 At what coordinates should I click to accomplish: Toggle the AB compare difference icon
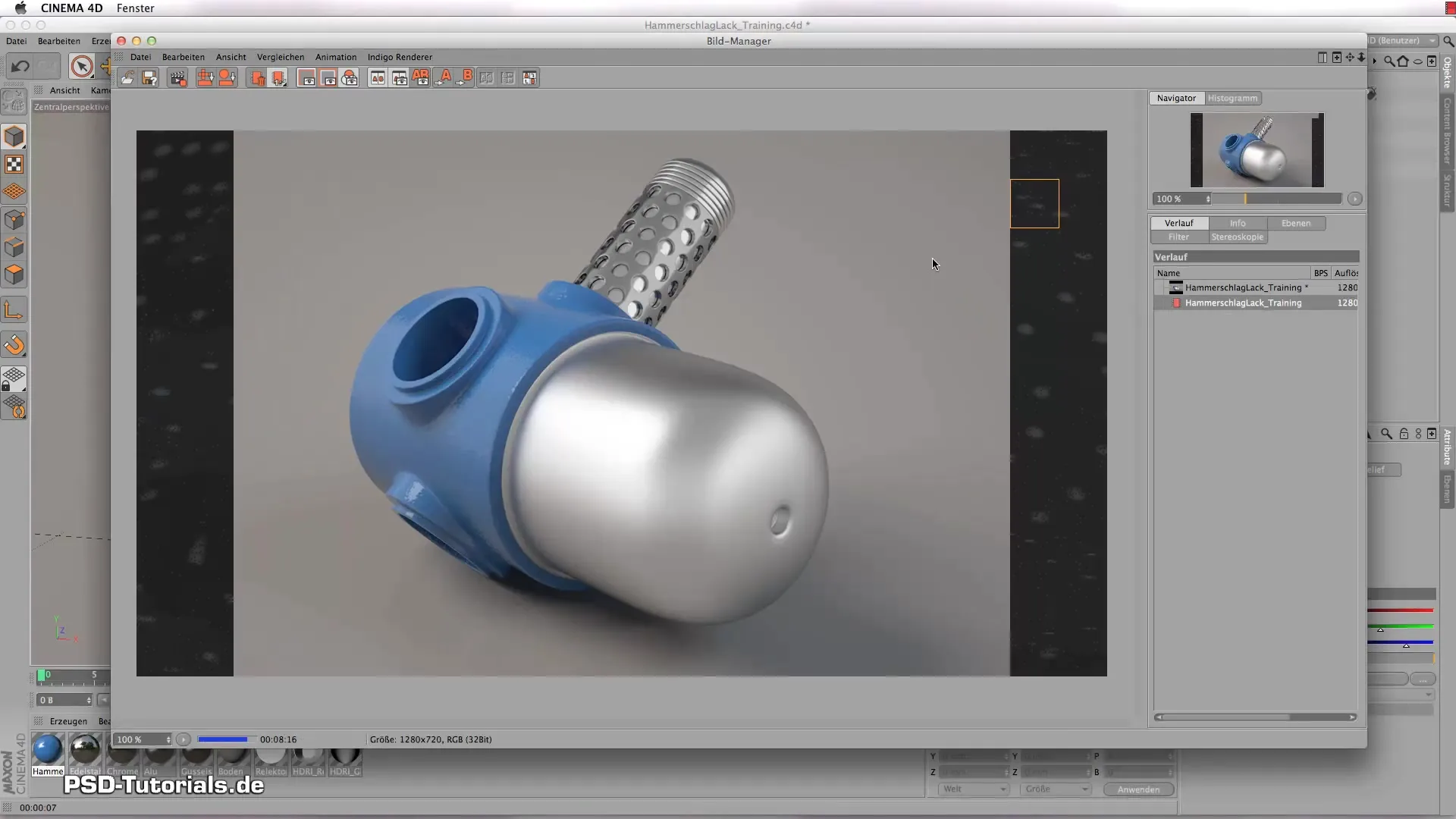(400, 78)
